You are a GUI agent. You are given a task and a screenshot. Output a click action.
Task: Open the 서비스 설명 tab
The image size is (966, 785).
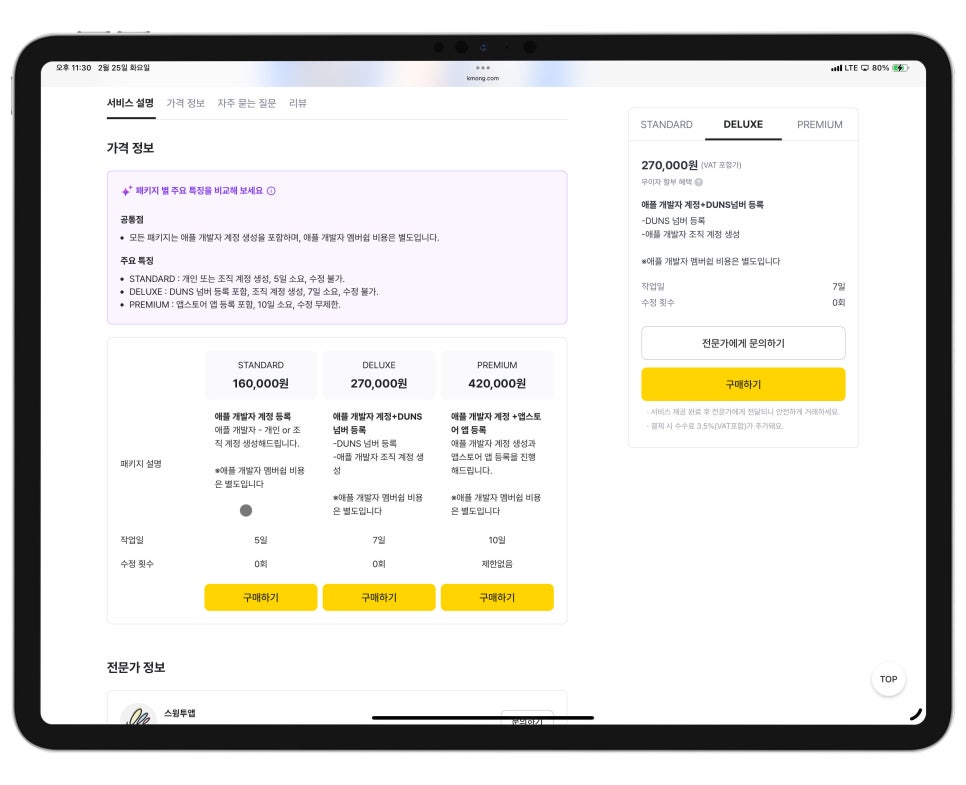[x=130, y=103]
